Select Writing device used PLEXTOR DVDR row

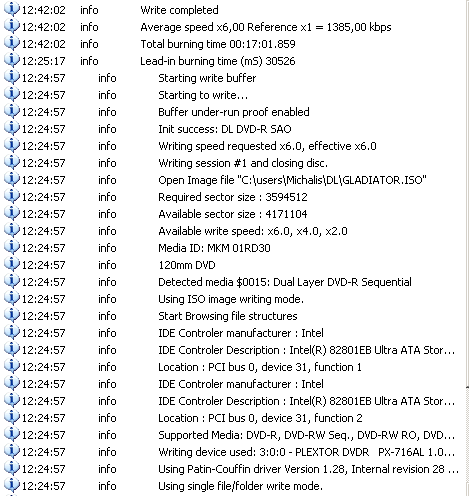pos(233,452)
